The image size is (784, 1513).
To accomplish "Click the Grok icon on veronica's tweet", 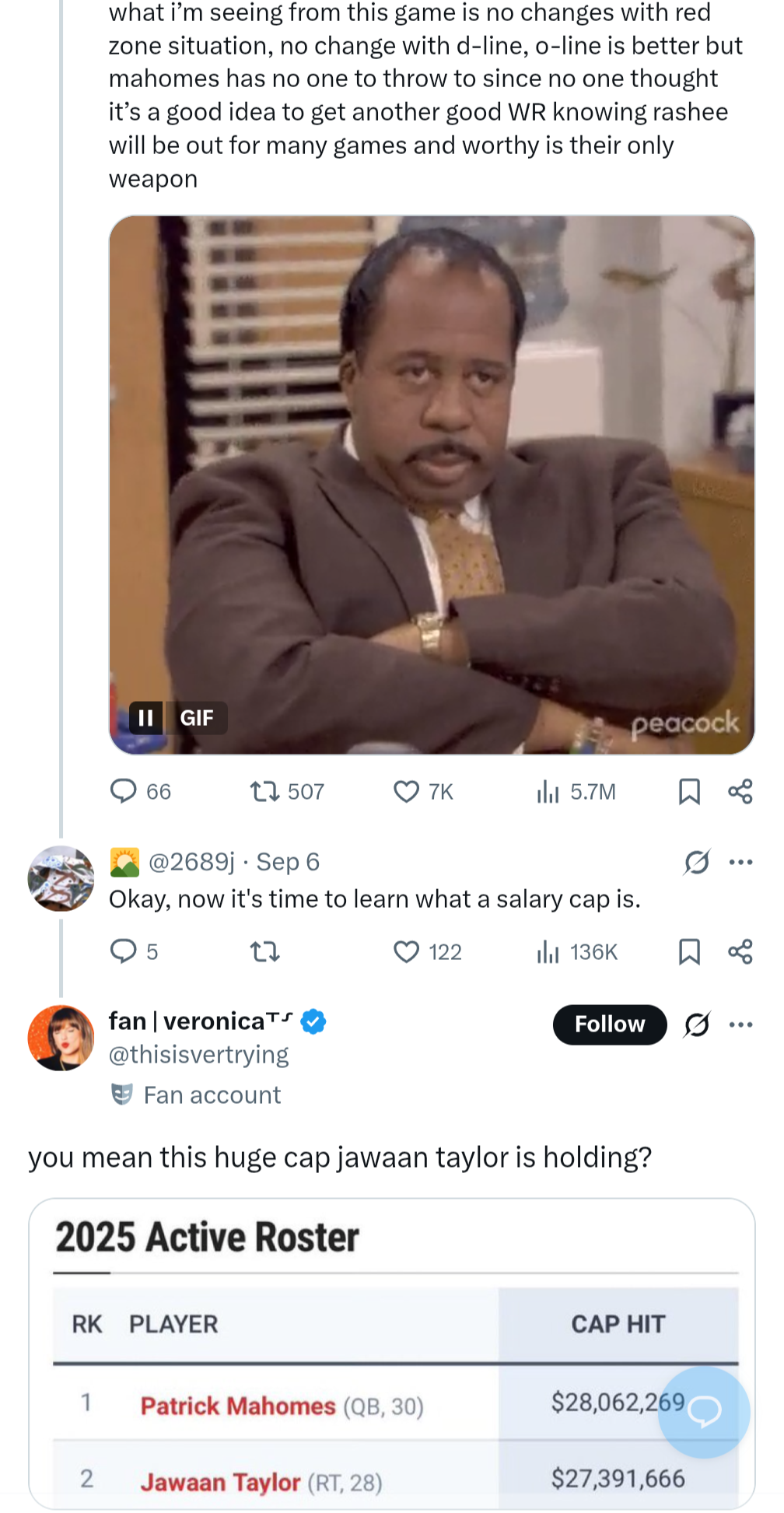I will tap(696, 1024).
